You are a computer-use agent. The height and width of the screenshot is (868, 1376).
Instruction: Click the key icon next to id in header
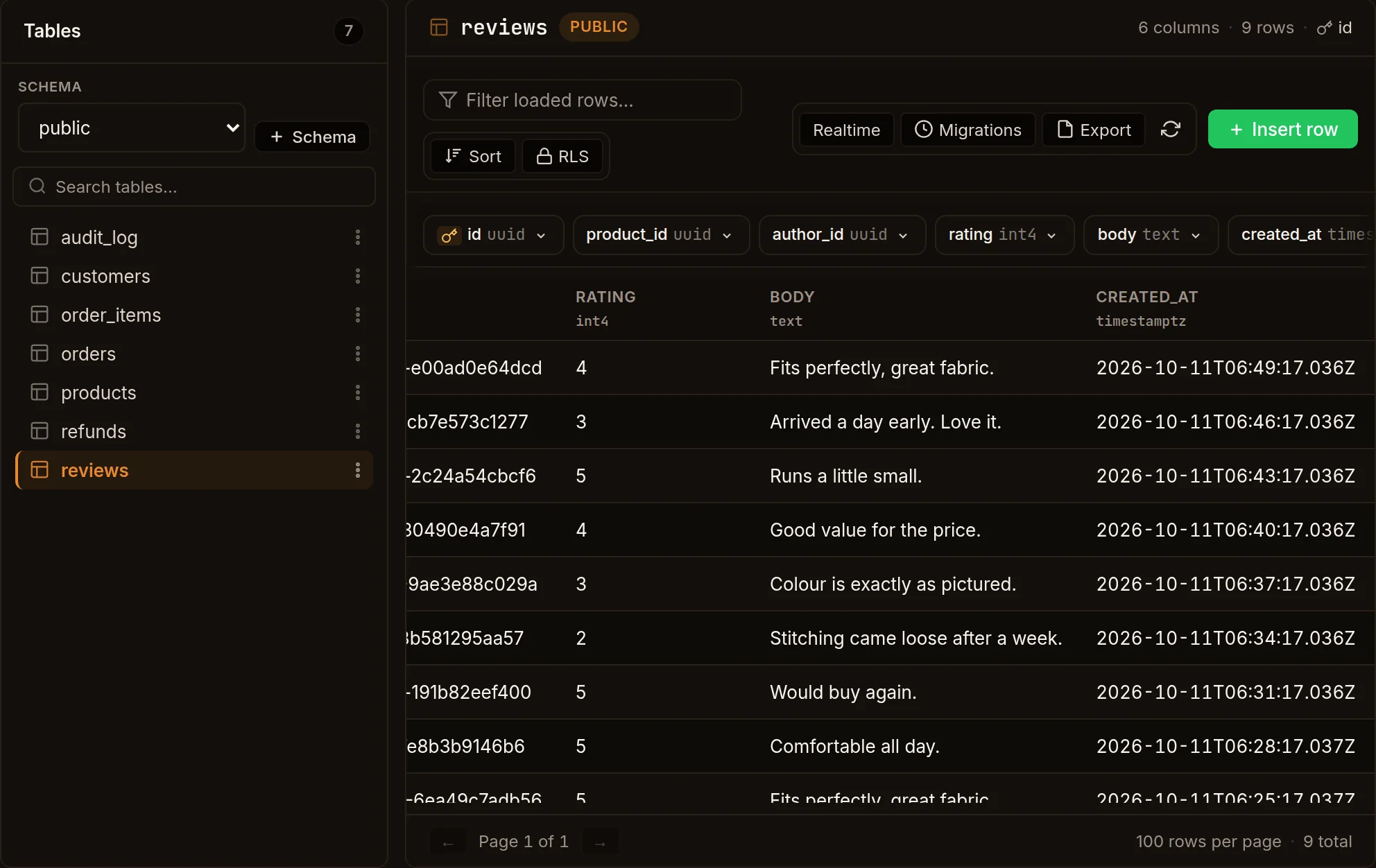pyautogui.click(x=1325, y=28)
